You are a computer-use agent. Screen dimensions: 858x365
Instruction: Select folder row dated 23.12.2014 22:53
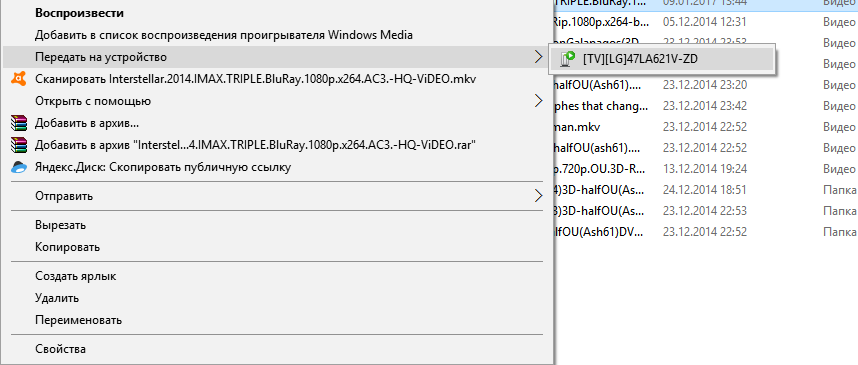tap(706, 211)
